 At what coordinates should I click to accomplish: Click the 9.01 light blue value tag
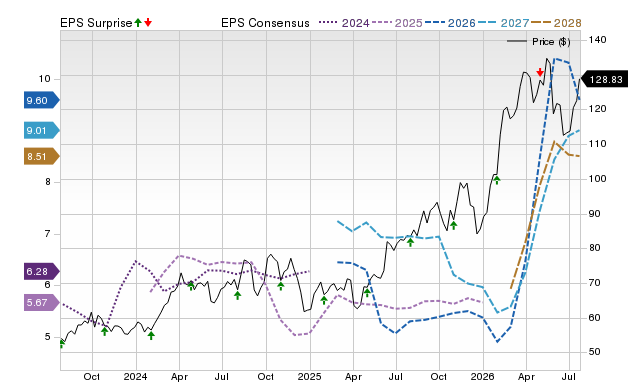pos(42,131)
